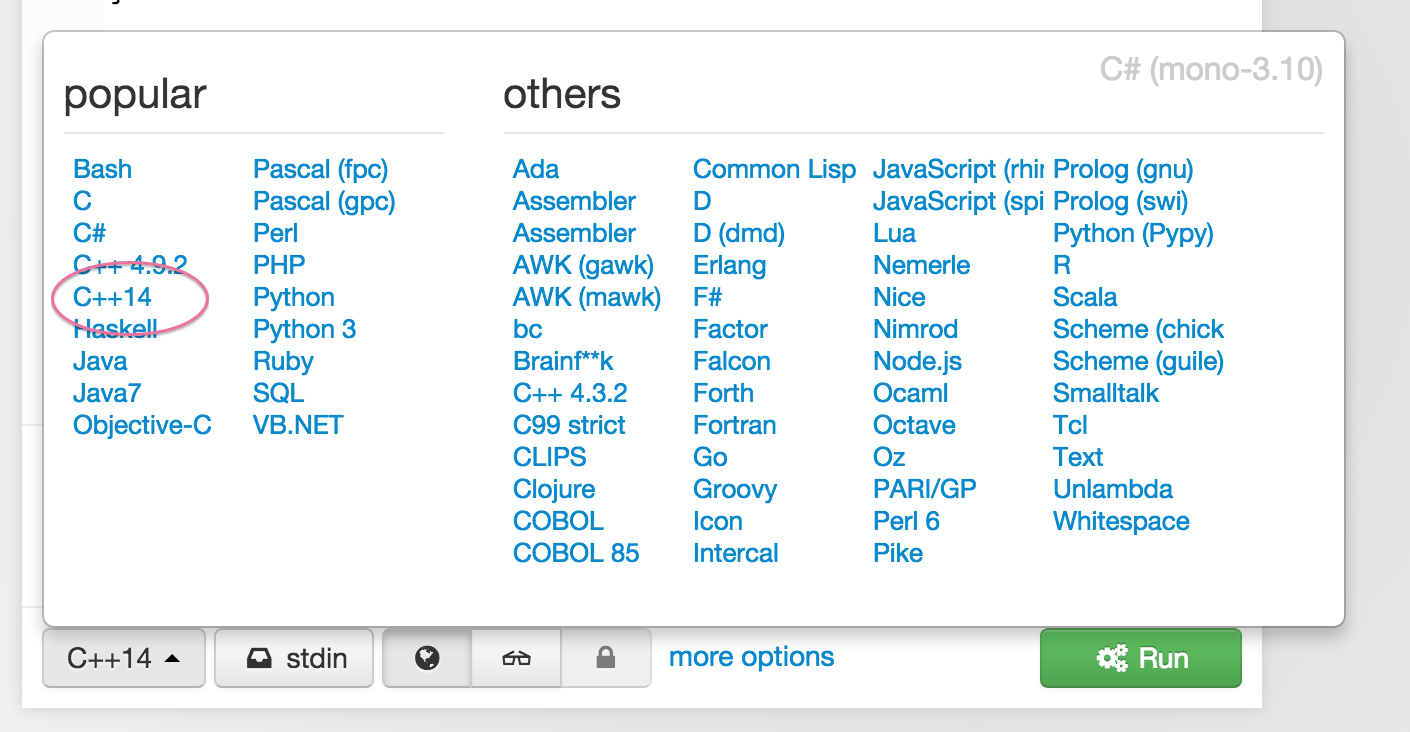Viewport: 1410px width, 732px height.
Task: Click the globe public visibility icon
Action: coord(427,658)
